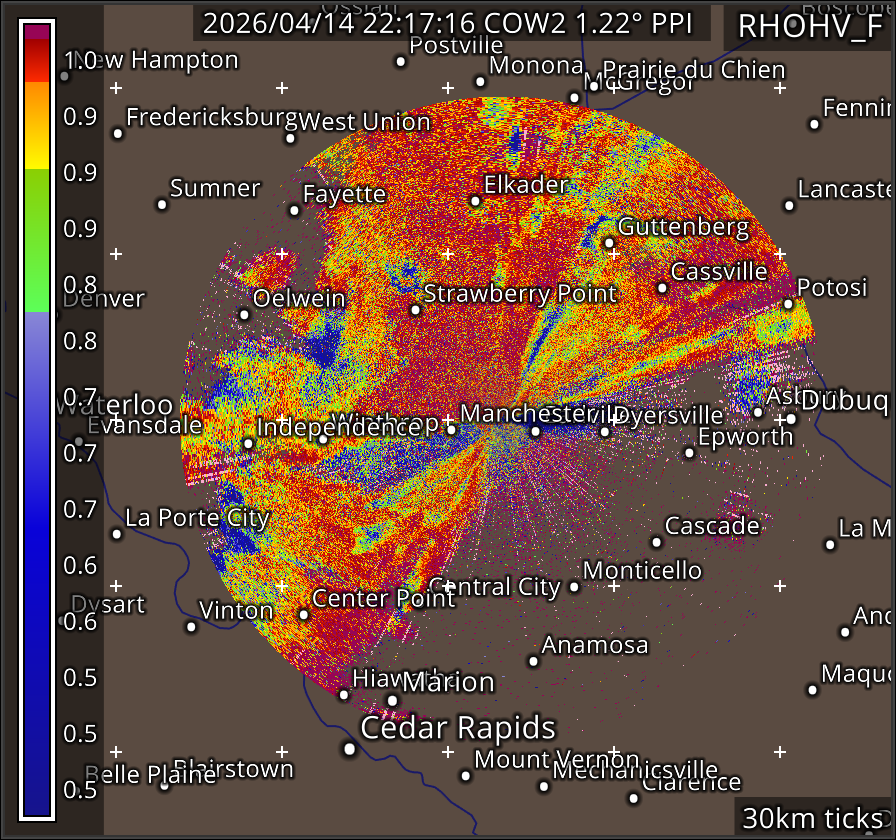
Task: Click the Anamosa city marker dot
Action: coord(534,661)
